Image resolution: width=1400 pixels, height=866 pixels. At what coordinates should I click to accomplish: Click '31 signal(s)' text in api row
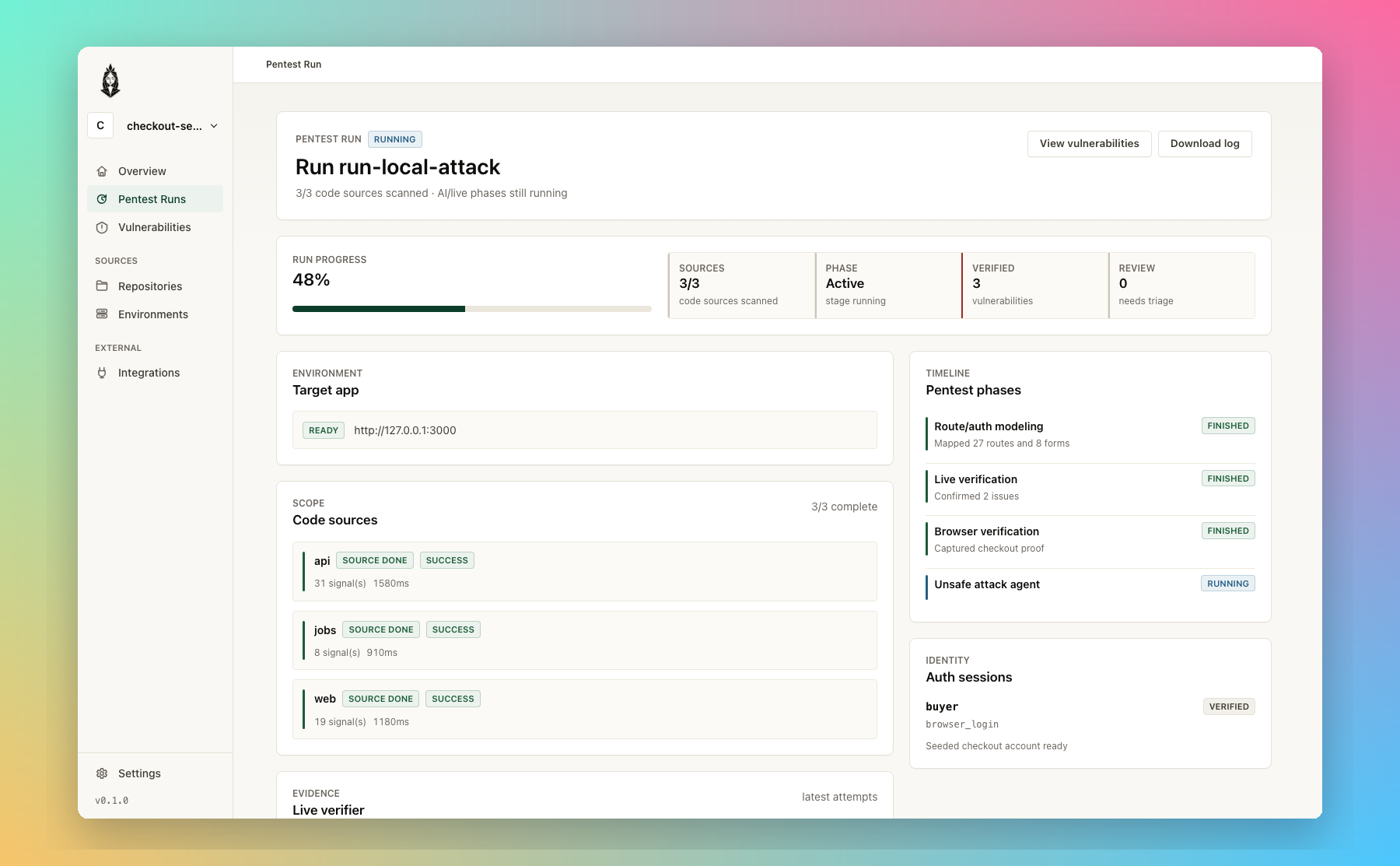point(340,584)
